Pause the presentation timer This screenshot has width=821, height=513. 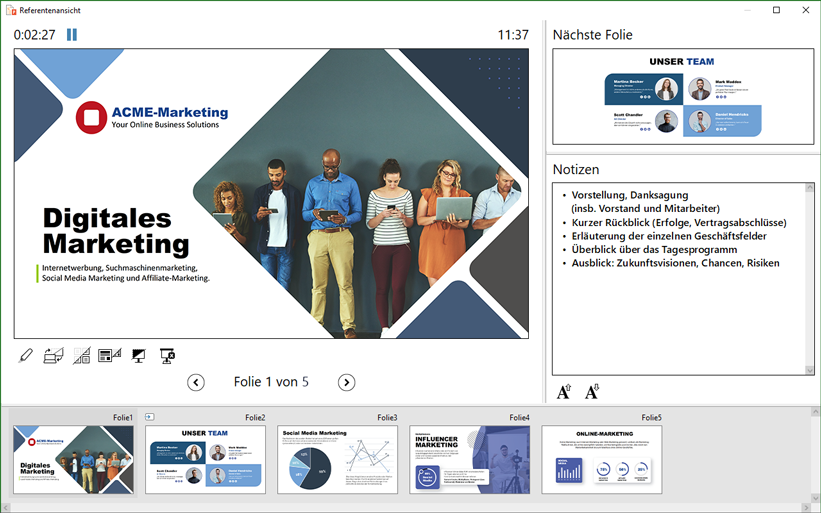(x=72, y=35)
